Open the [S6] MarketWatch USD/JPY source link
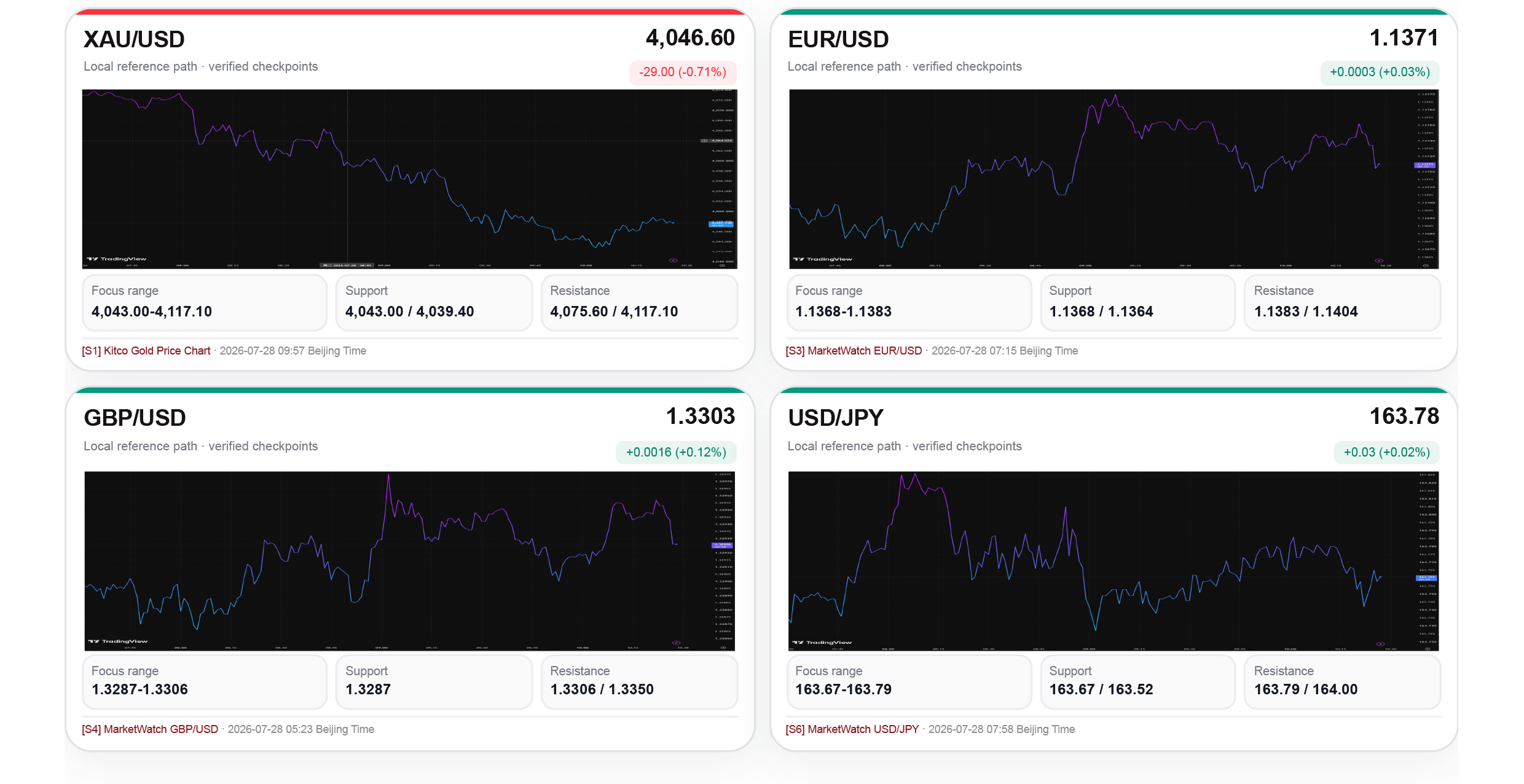The image size is (1524, 784). click(x=852, y=729)
